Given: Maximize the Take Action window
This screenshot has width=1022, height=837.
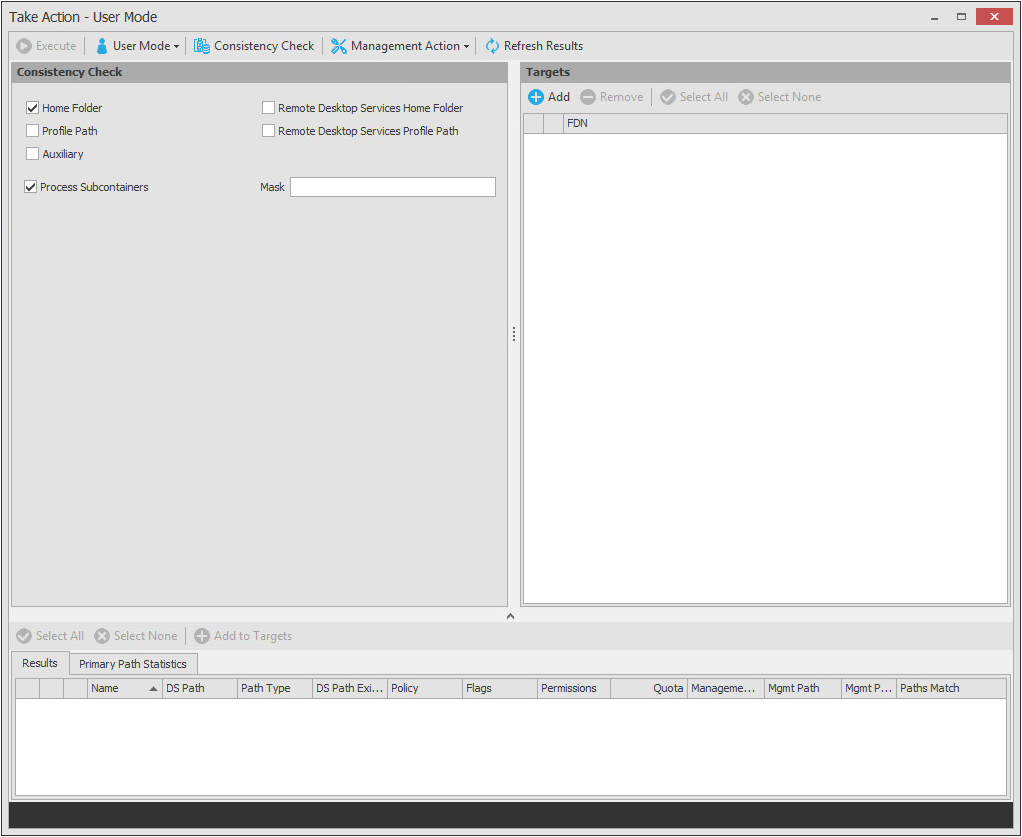Looking at the screenshot, I should click(961, 17).
